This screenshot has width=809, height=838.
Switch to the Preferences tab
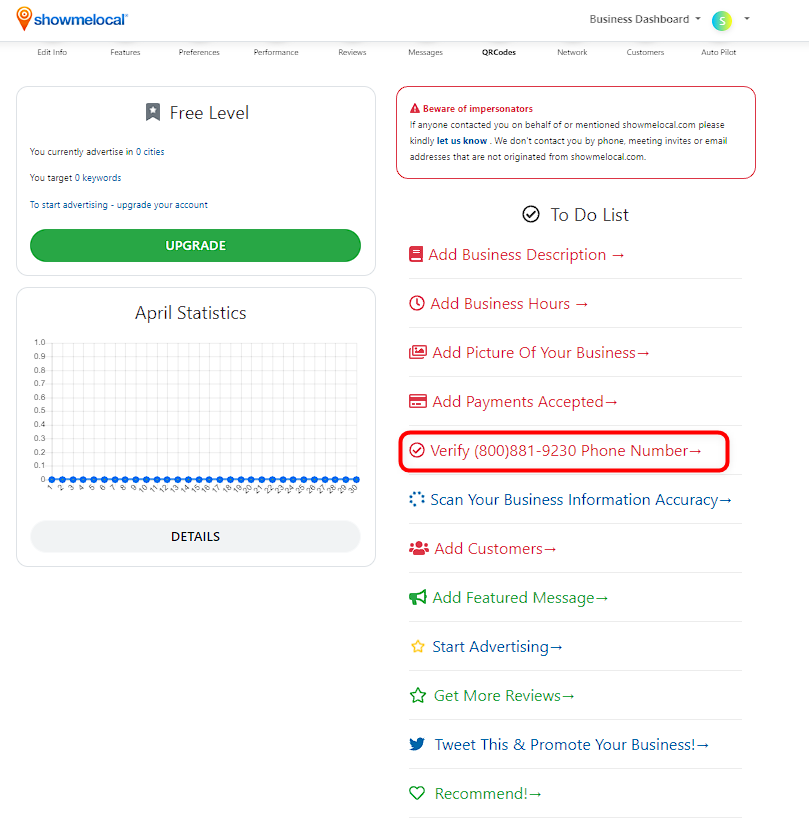tap(199, 52)
